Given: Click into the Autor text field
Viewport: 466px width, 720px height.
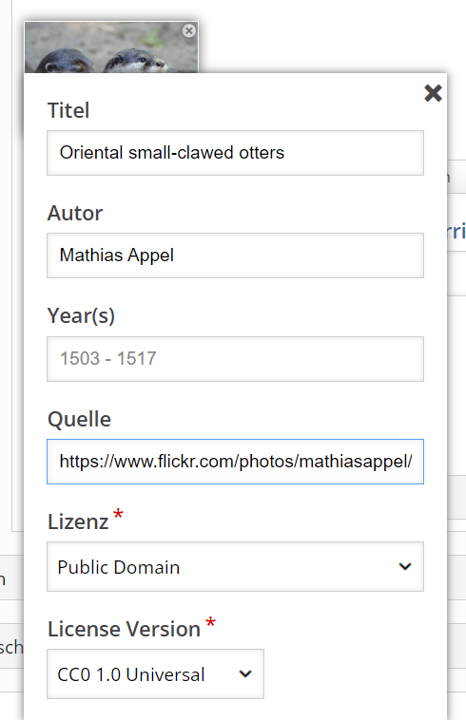Looking at the screenshot, I should tap(235, 255).
